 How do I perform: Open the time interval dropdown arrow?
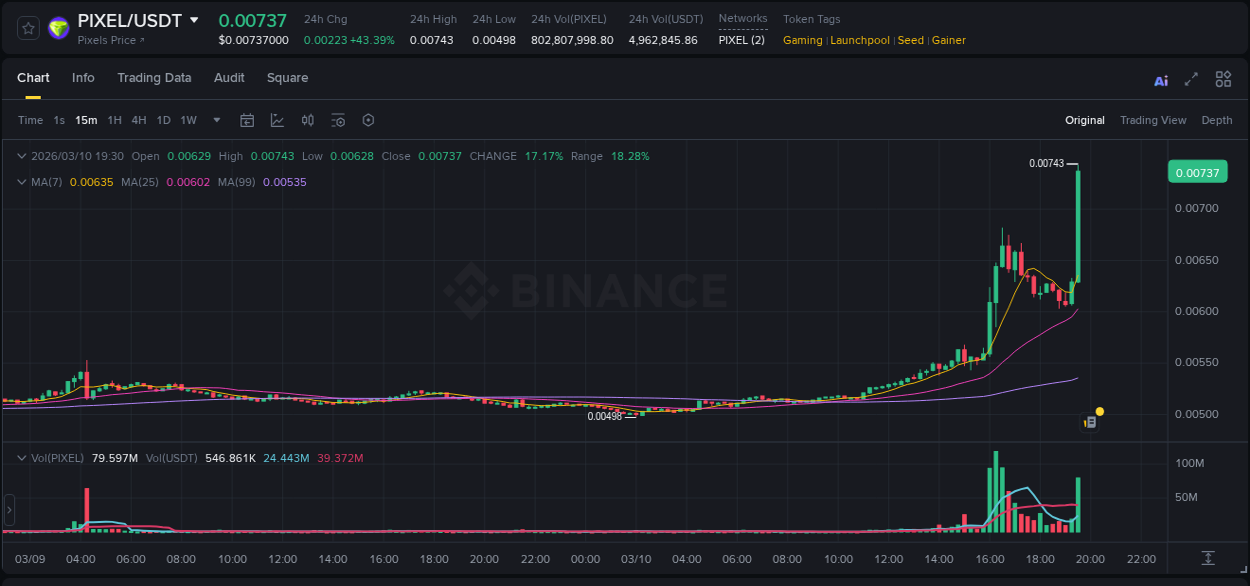(216, 120)
